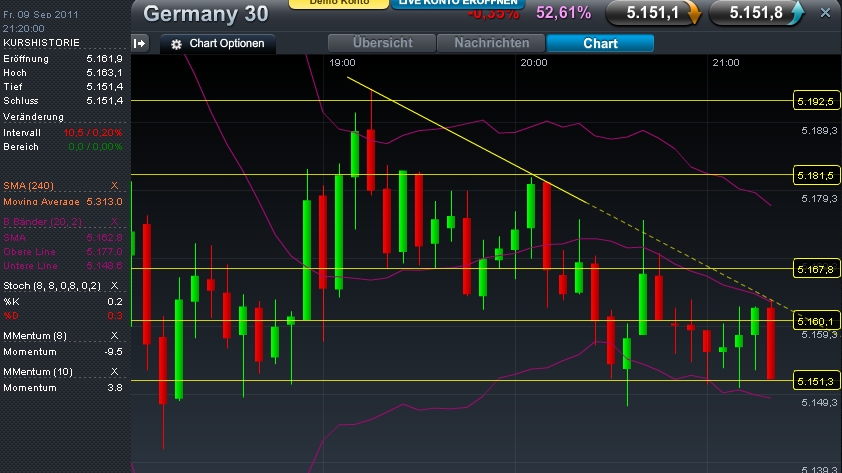
Task: Click the Intervall value 10,5 / 0,20%
Action: 93,133
